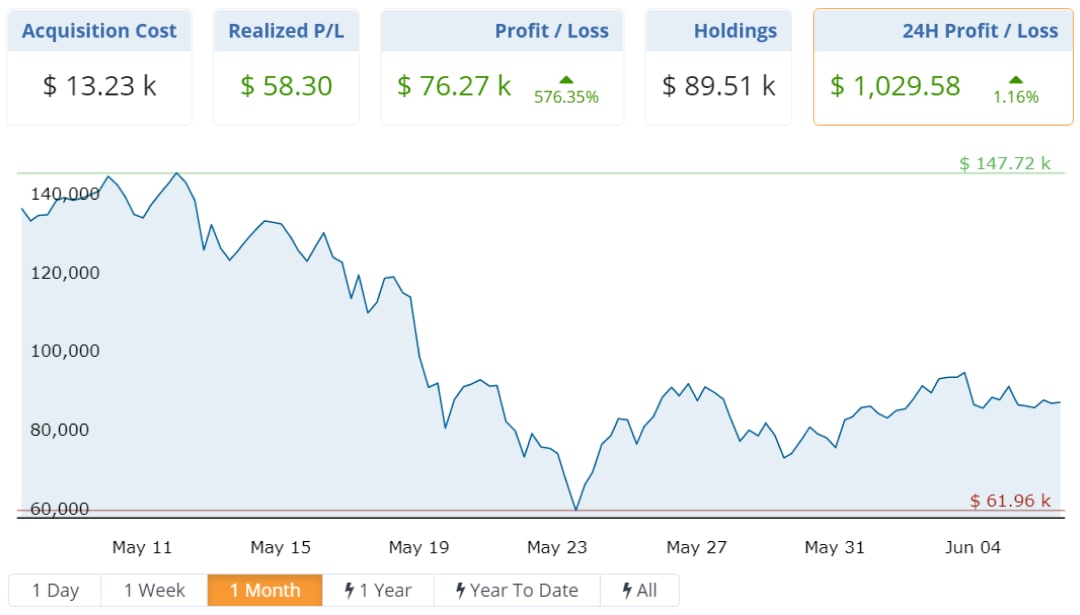
Task: Click the lightning icon beside All
Action: (627, 590)
